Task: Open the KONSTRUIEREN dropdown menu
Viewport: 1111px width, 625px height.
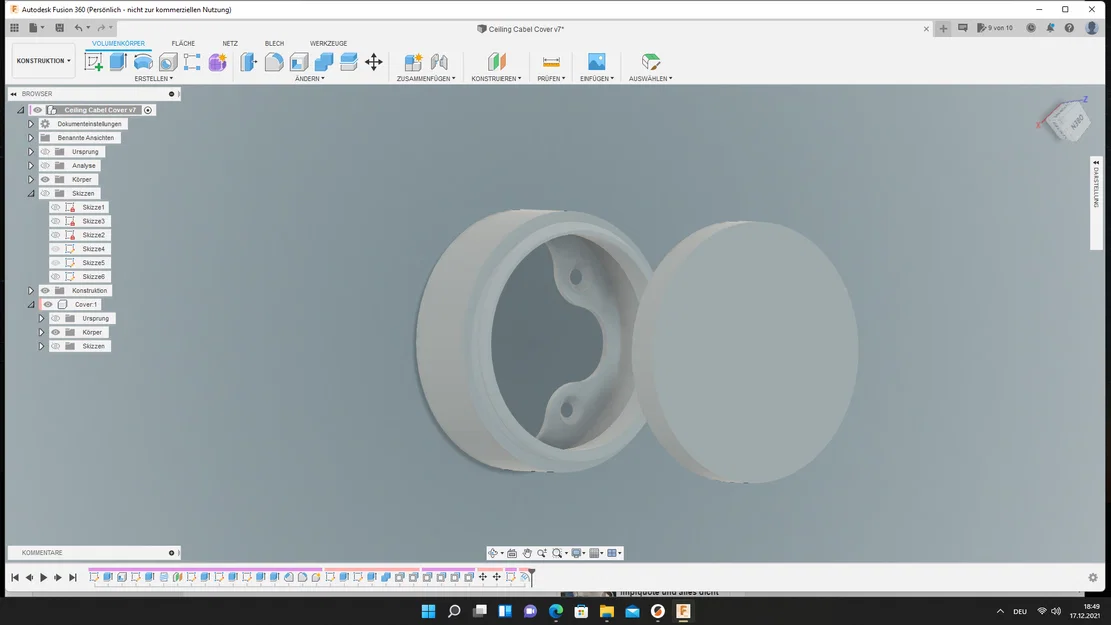Action: tap(497, 79)
